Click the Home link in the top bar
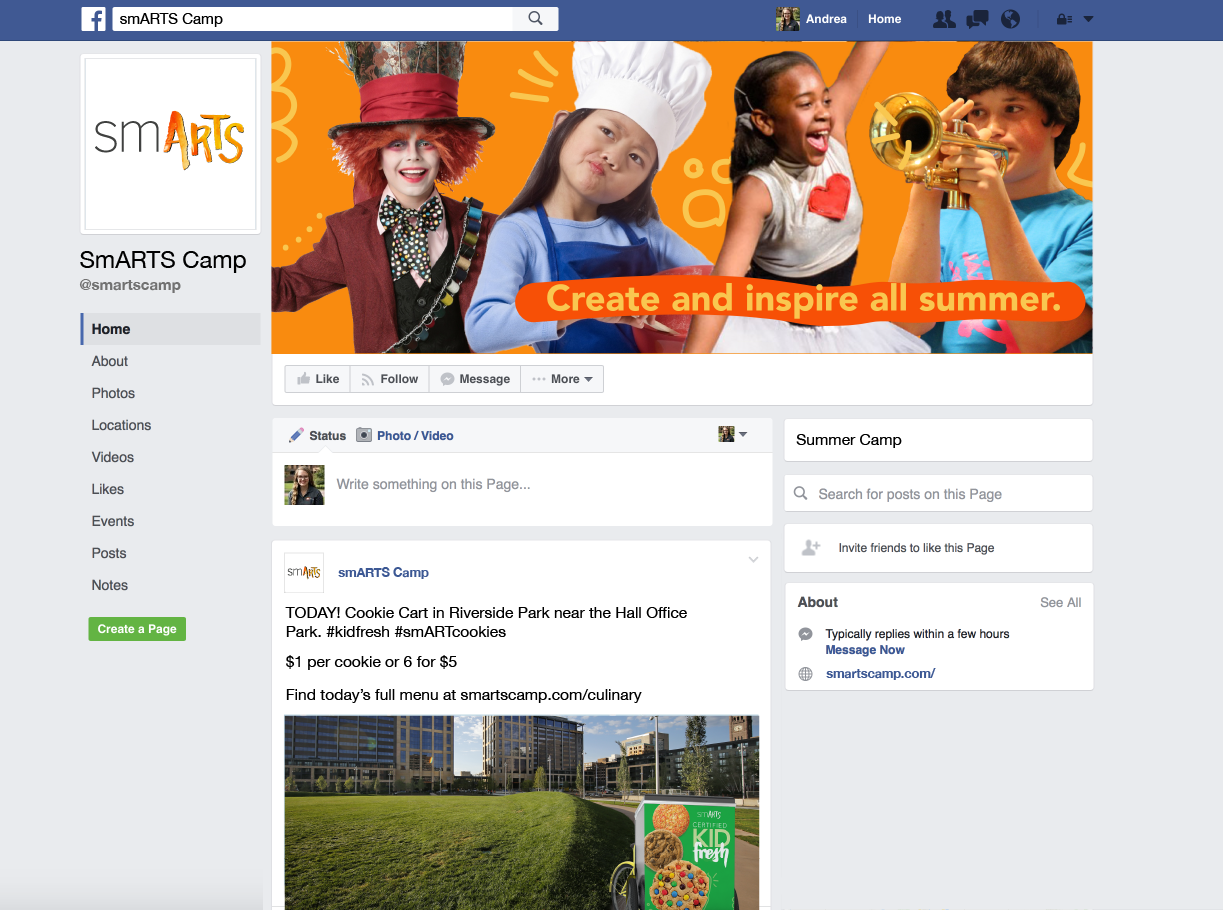1223x910 pixels. tap(884, 19)
